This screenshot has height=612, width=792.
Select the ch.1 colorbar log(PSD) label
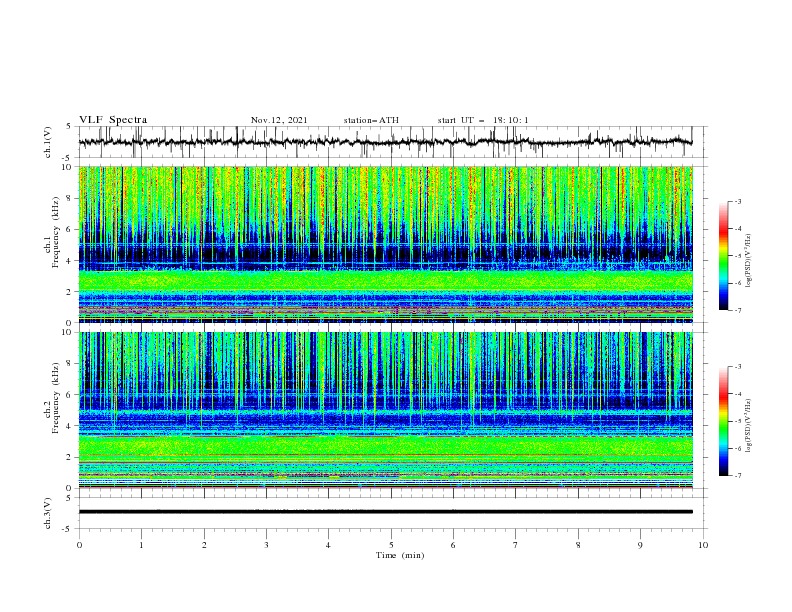point(748,261)
